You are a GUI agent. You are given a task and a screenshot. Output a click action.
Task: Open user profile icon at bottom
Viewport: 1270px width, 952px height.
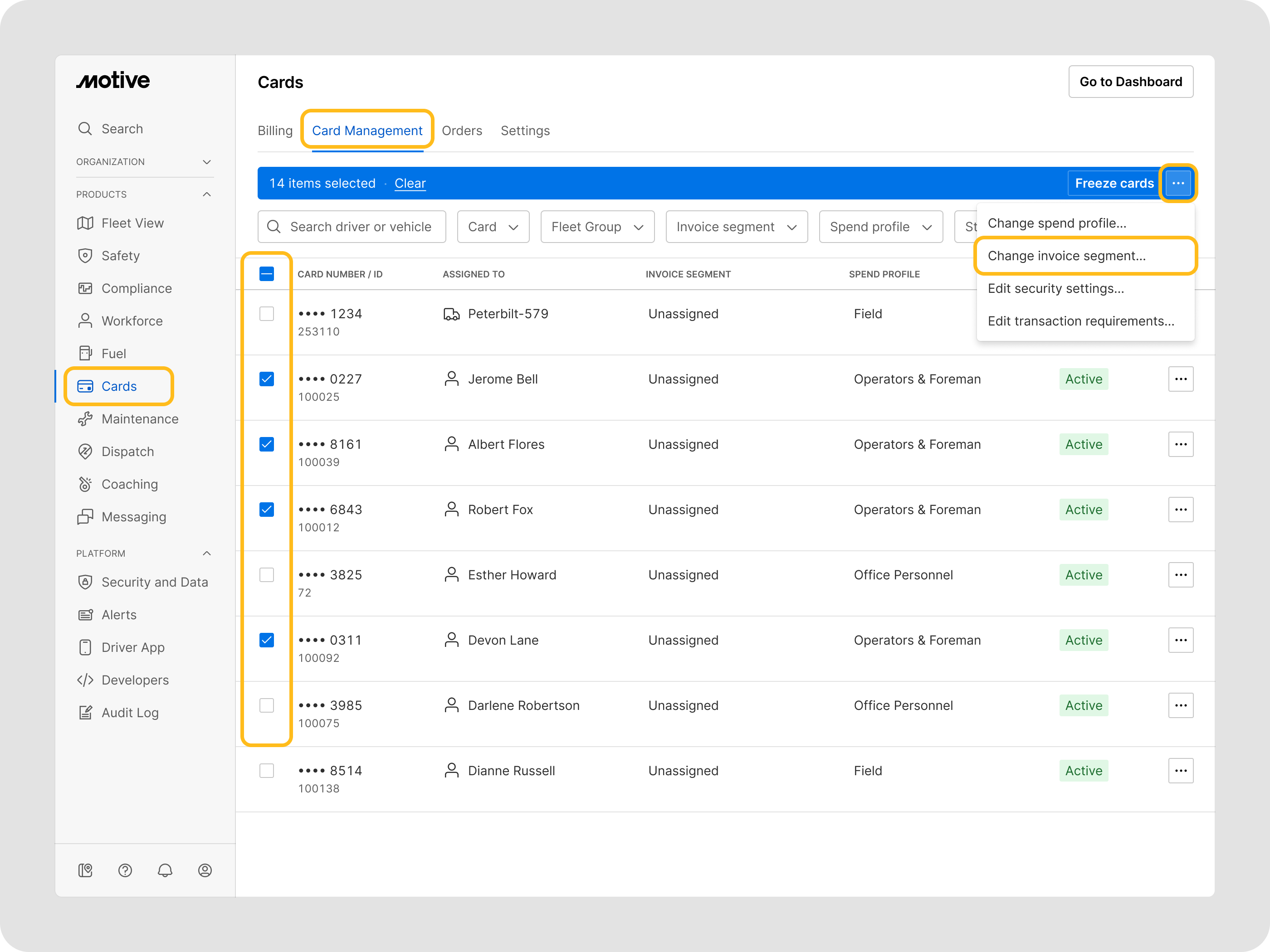(205, 870)
